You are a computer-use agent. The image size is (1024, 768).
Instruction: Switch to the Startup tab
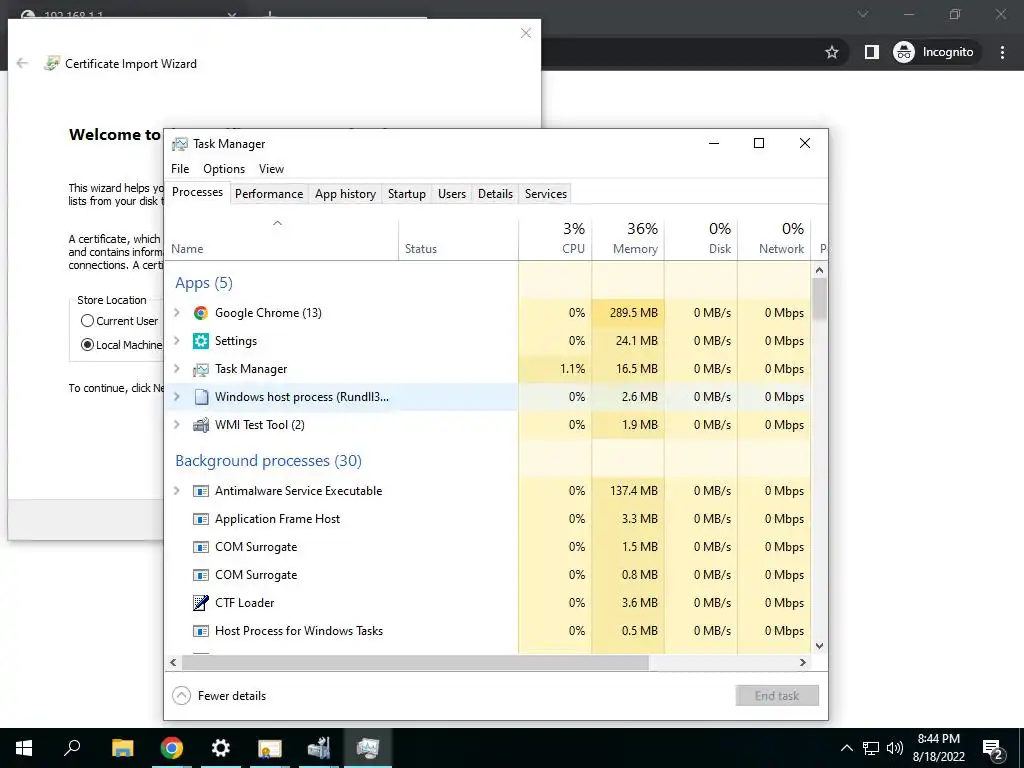pos(407,194)
